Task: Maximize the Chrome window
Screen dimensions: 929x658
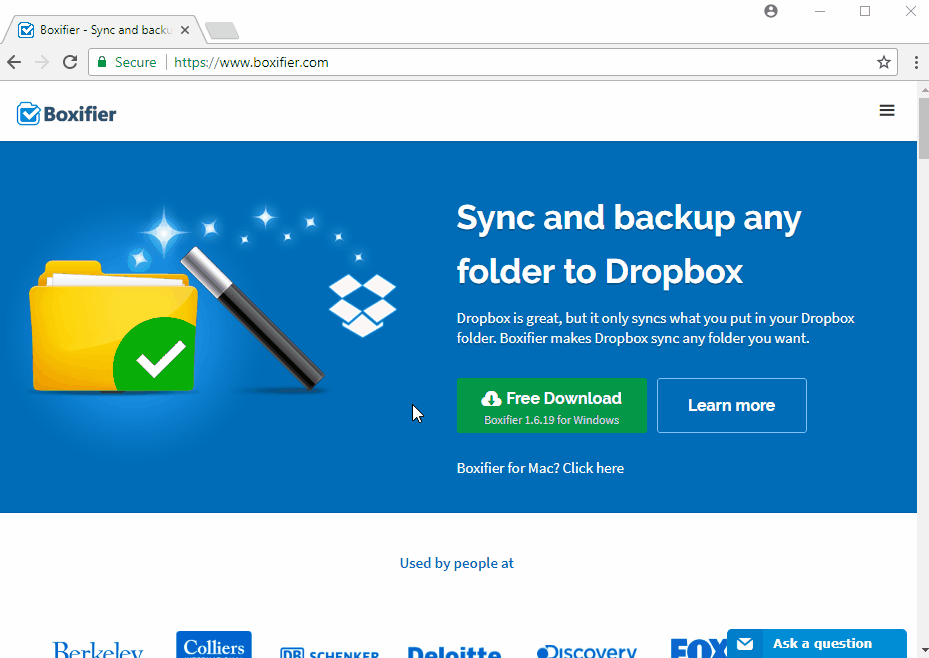Action: tap(865, 11)
